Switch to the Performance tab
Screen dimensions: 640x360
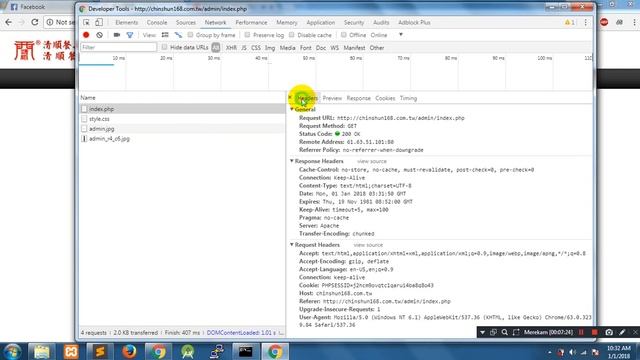pos(251,22)
